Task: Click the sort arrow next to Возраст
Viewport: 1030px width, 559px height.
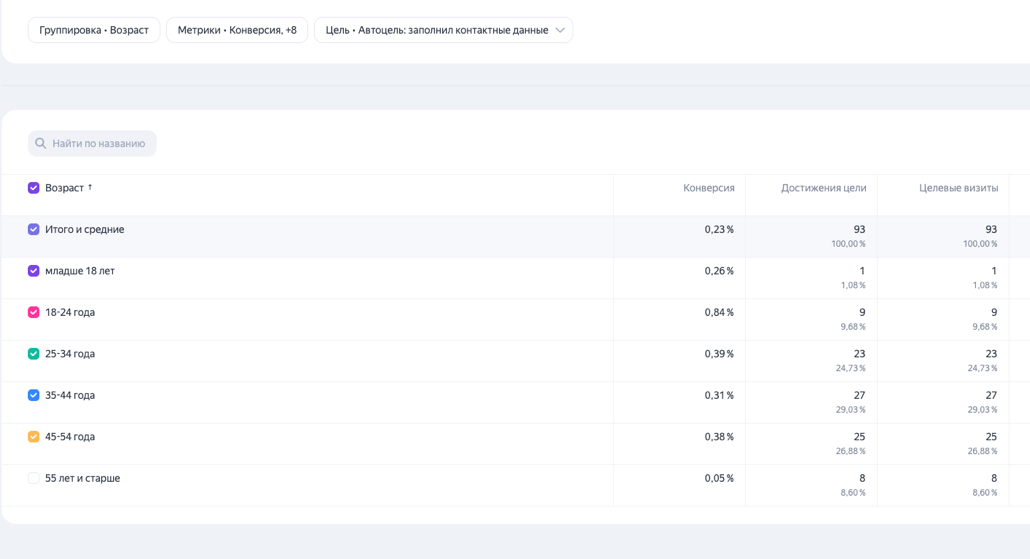Action: tap(90, 187)
